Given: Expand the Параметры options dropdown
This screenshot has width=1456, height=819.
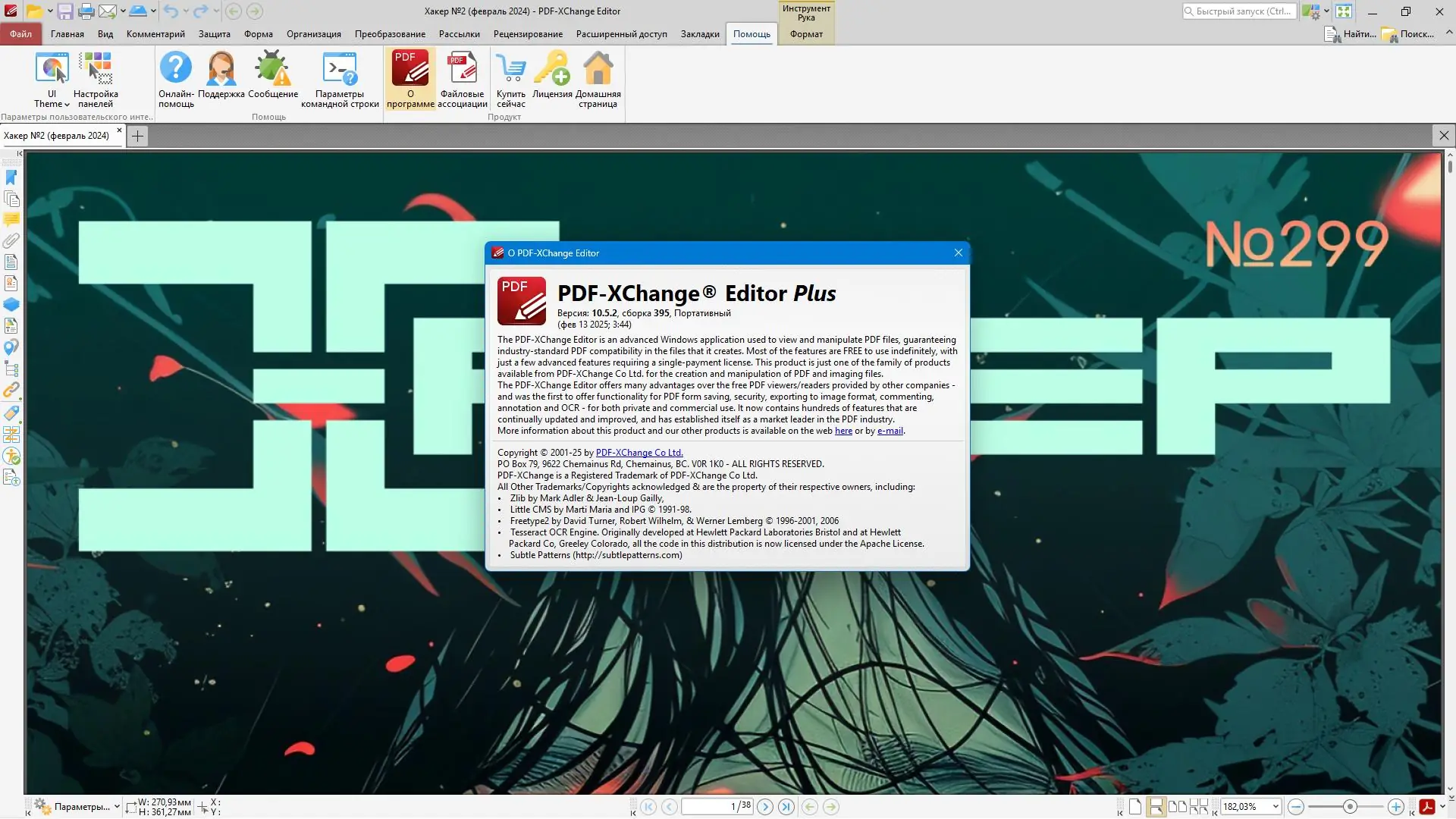Looking at the screenshot, I should tap(117, 807).
